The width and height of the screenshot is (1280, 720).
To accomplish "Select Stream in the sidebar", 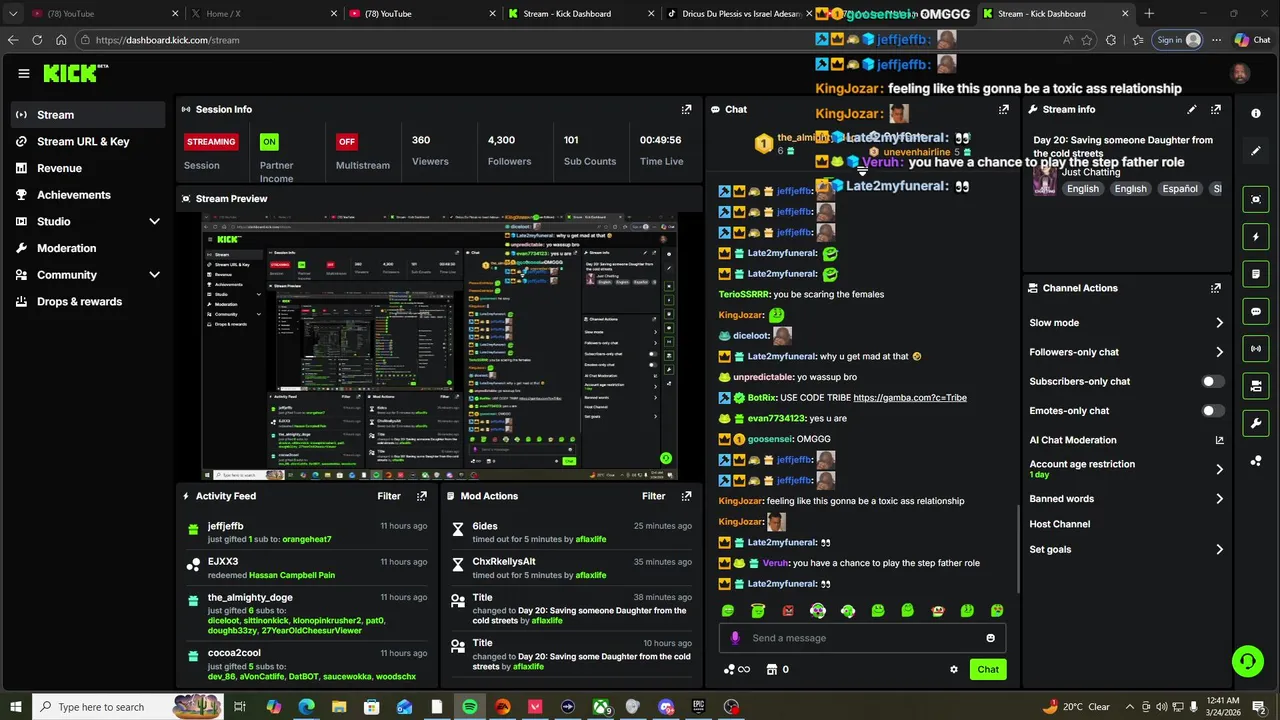I will tap(88, 115).
